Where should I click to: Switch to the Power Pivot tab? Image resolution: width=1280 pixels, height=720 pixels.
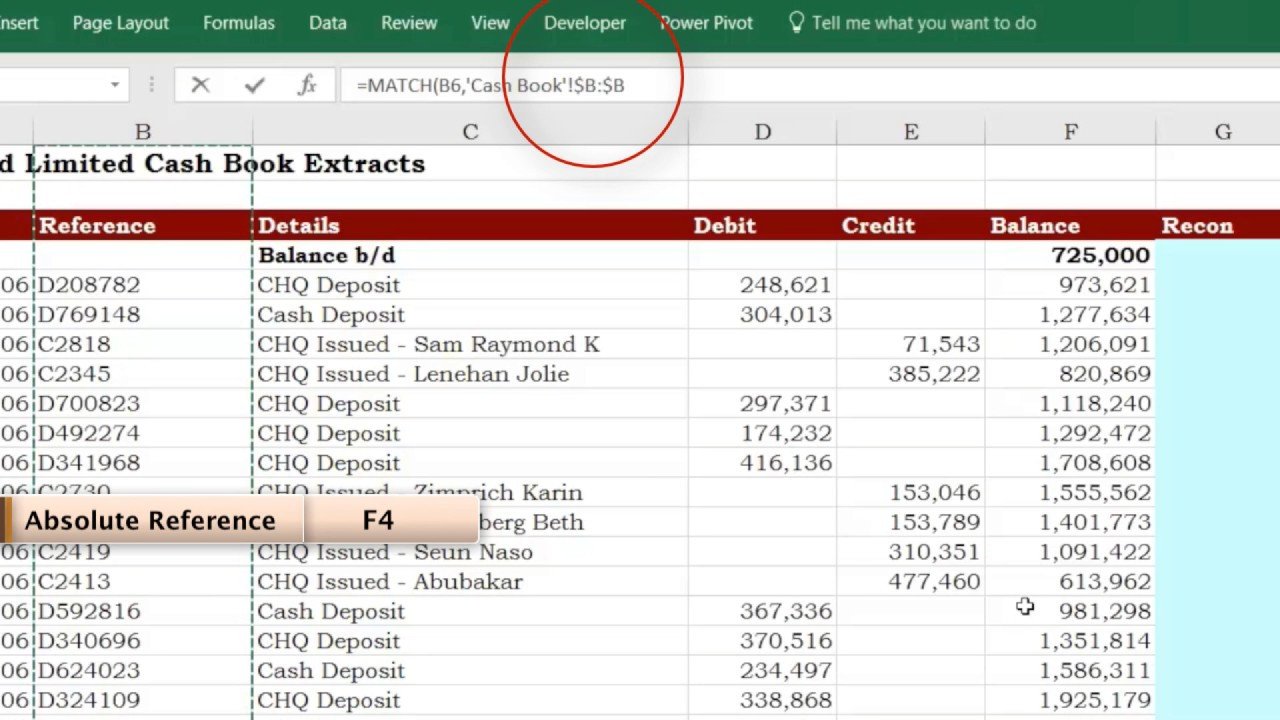[x=706, y=22]
